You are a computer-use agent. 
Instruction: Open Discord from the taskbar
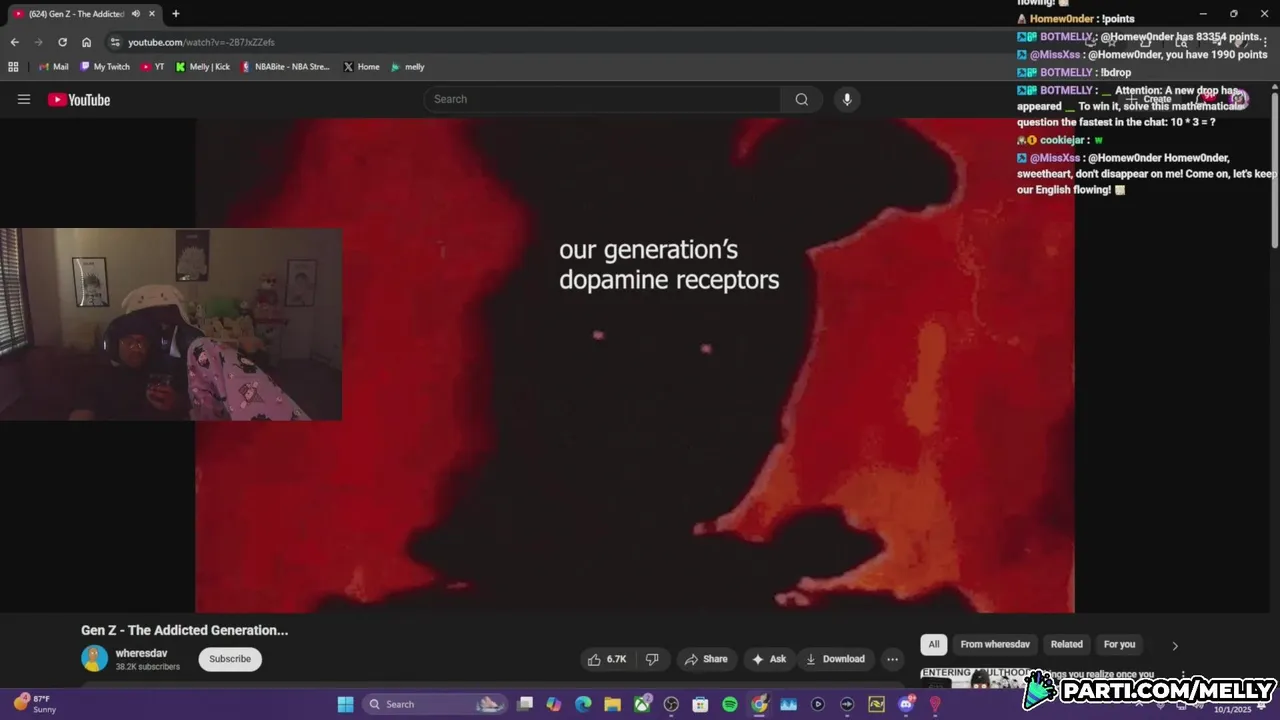pos(906,704)
